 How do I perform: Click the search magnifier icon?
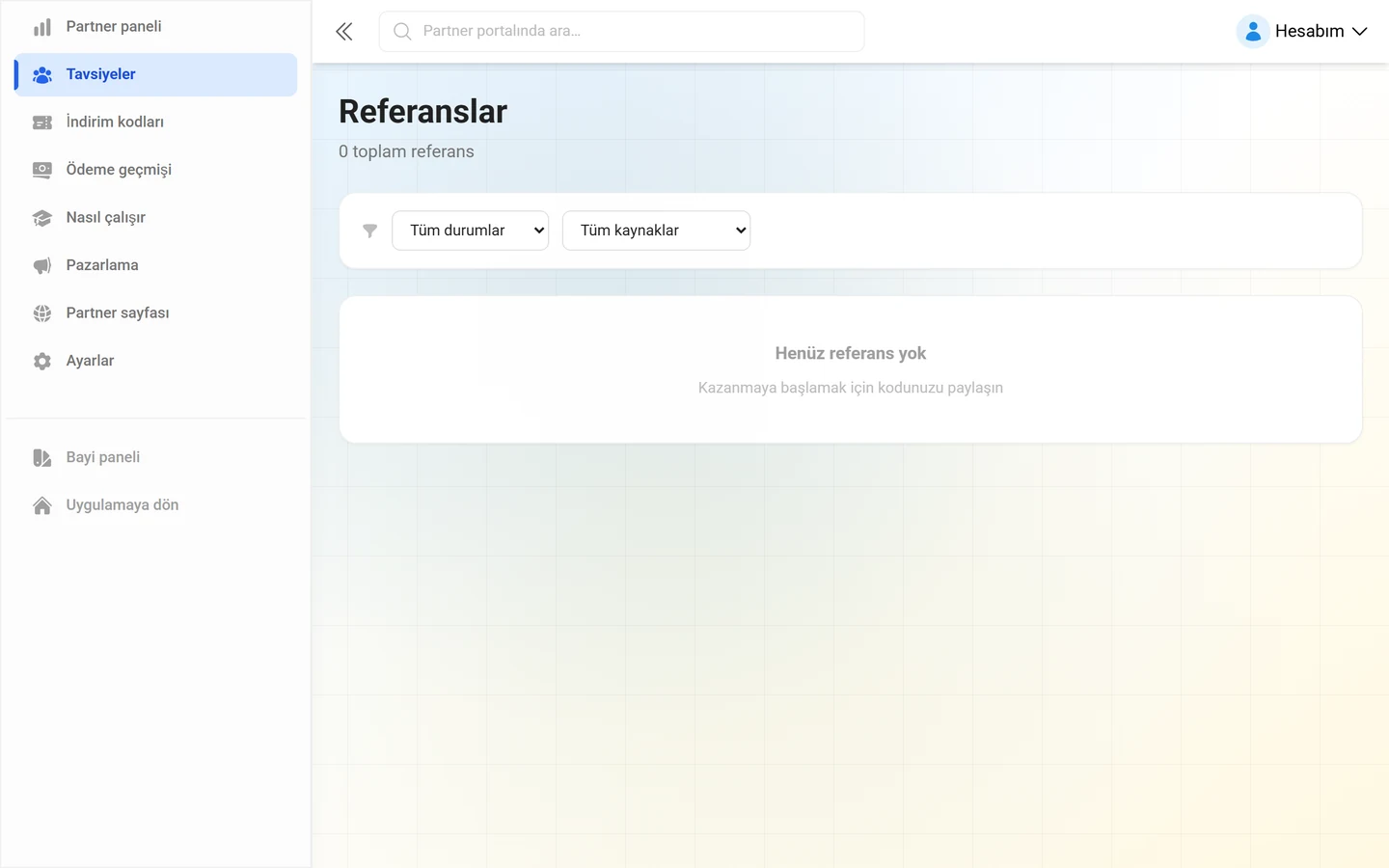point(402,32)
